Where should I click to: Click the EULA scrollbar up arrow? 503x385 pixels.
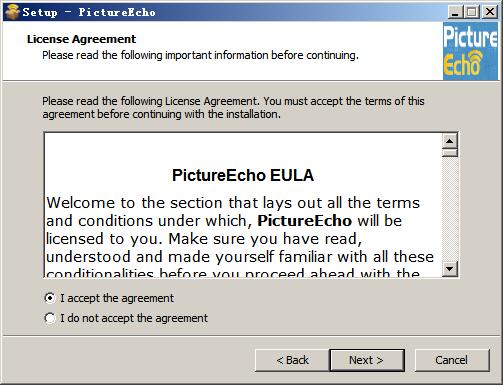coord(450,141)
